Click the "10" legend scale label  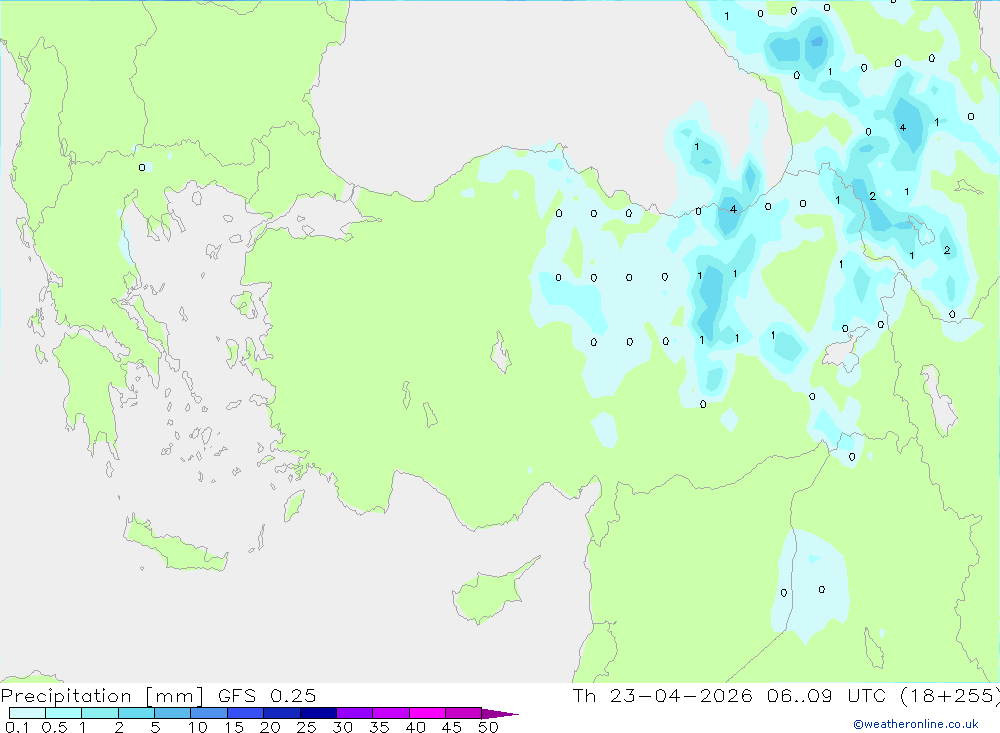click(198, 727)
